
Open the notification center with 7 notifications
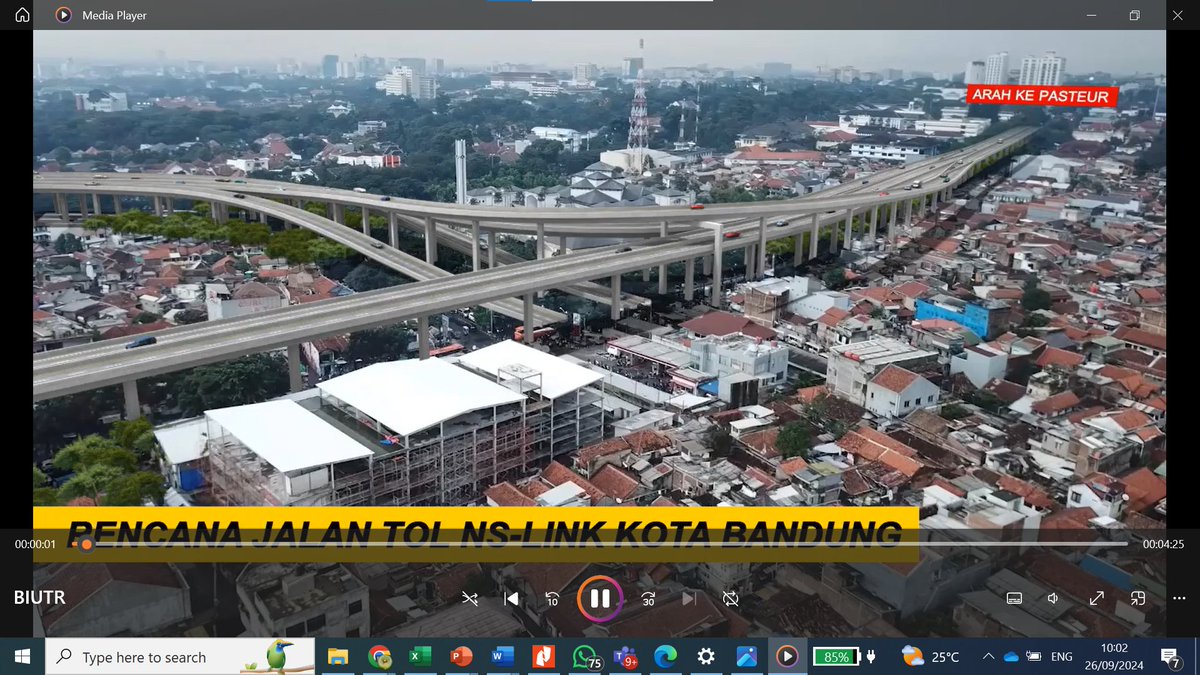point(1170,657)
